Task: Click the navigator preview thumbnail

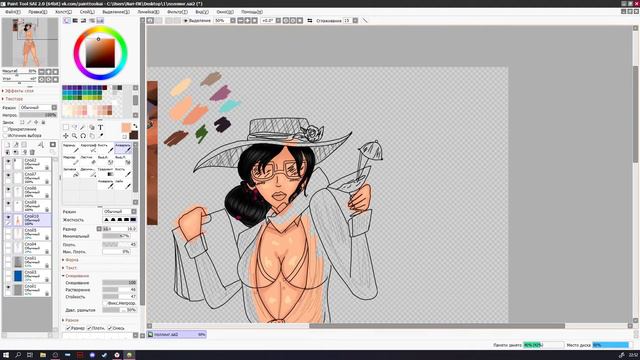Action: (x=30, y=42)
